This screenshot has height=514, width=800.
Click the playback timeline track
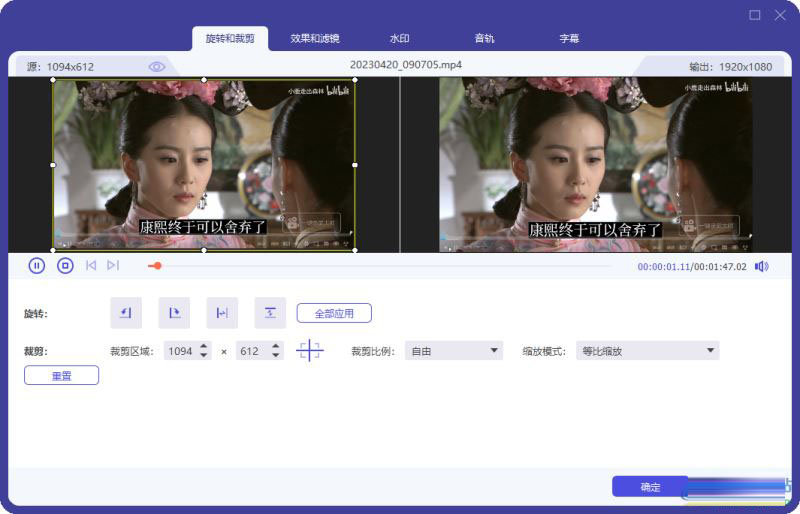pyautogui.click(x=380, y=265)
